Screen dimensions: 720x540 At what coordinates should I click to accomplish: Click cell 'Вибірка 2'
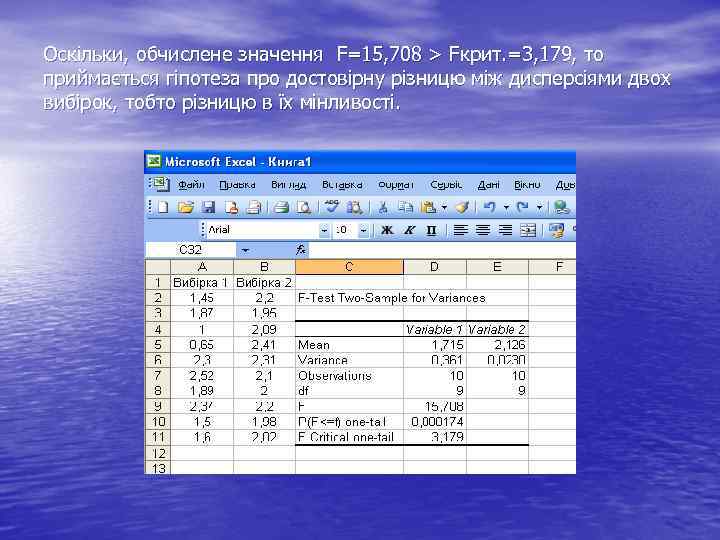click(264, 282)
